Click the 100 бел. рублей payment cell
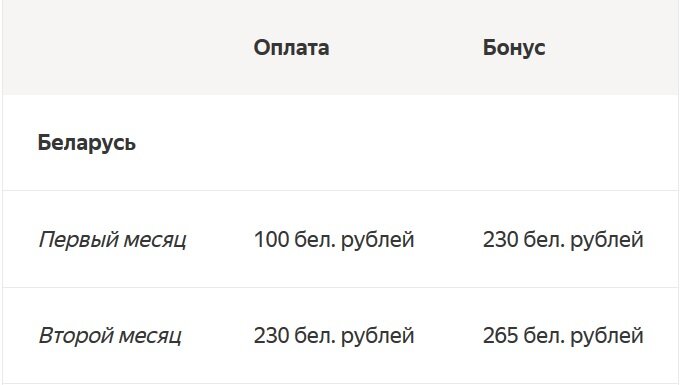The image size is (680, 385). [x=334, y=239]
